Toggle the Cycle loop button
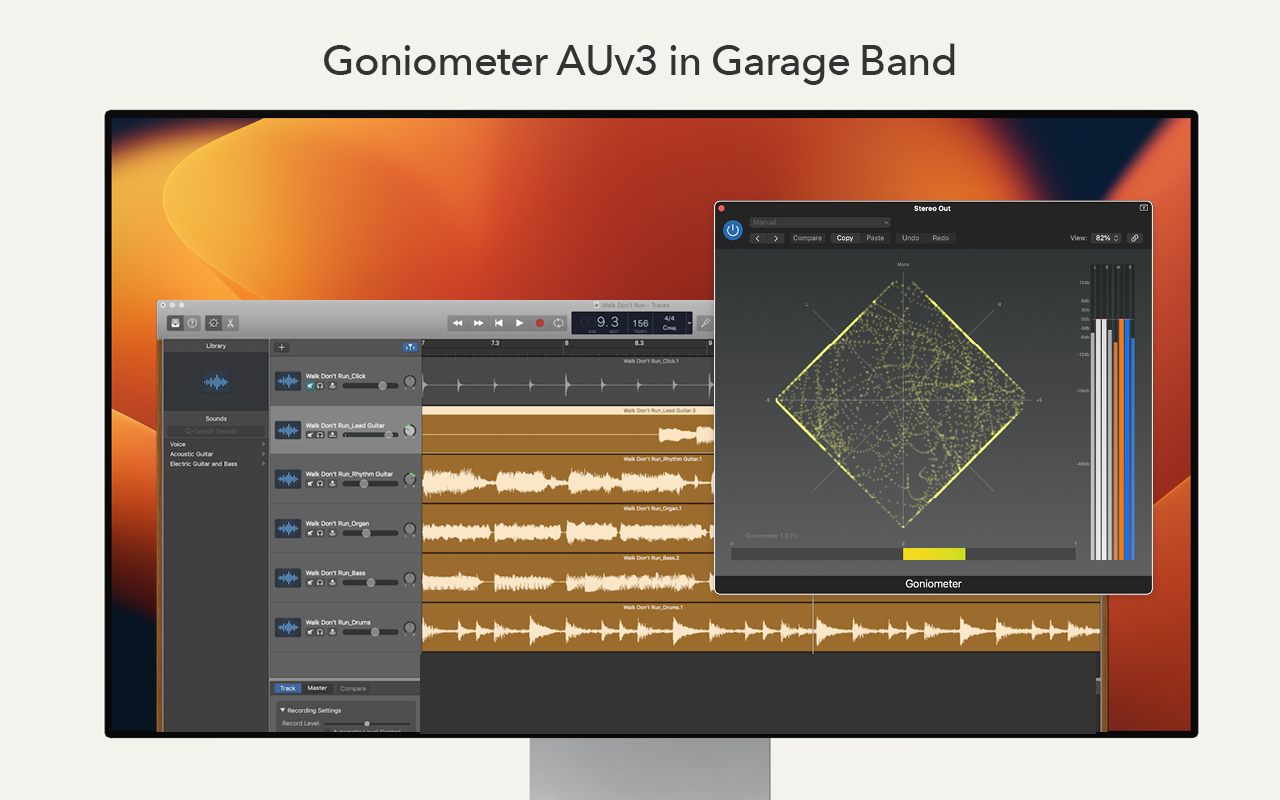 559,323
